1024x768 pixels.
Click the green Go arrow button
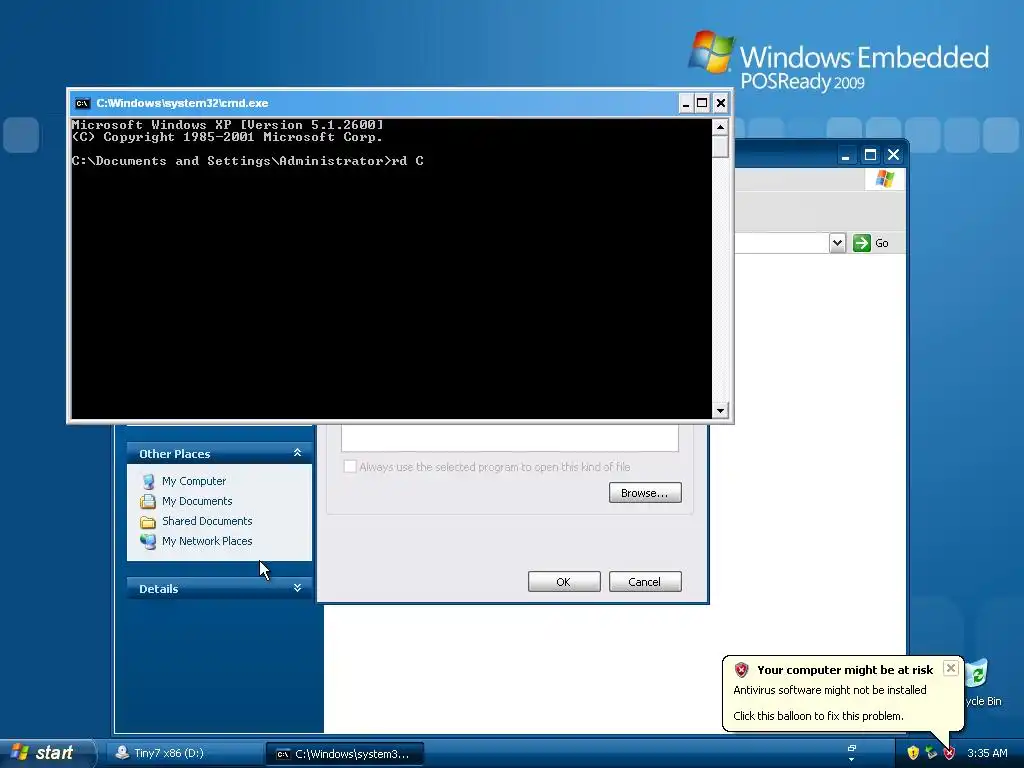pyautogui.click(x=862, y=243)
